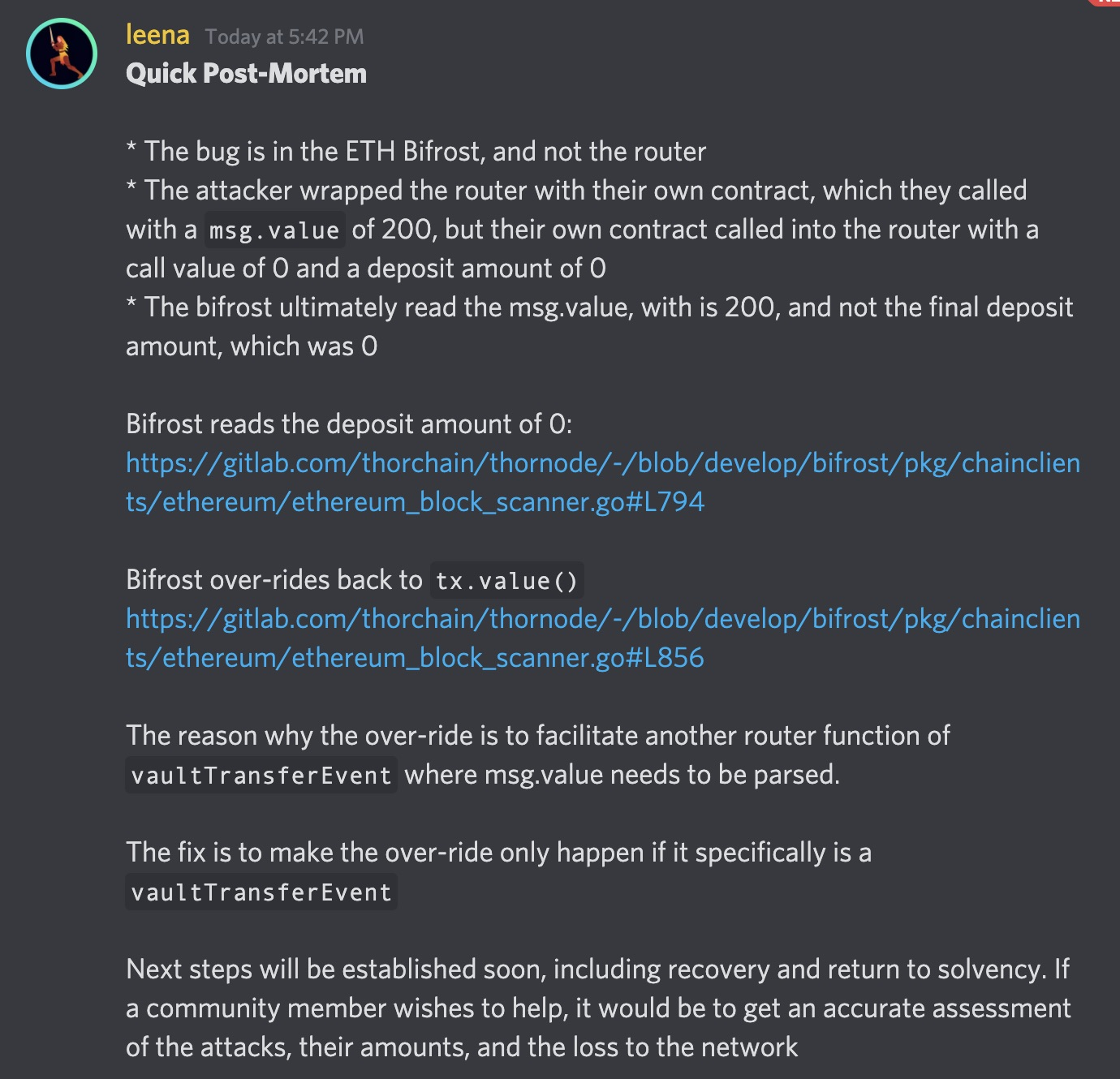Click the "bifrost ultimately read the msg.value" bullet
This screenshot has height=1079, width=1120.
600,307
